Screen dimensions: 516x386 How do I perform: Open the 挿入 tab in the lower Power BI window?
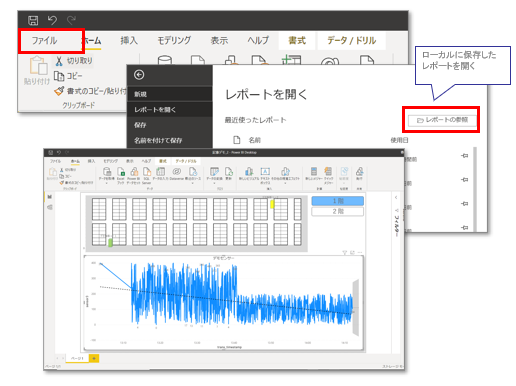tap(91, 161)
